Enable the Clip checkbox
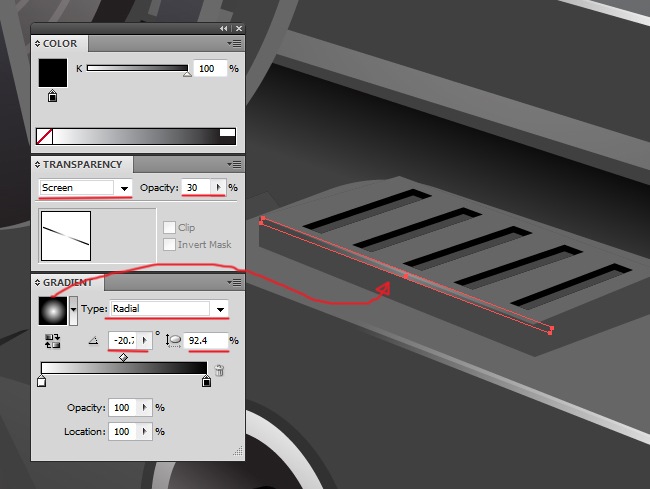650x489 pixels. click(169, 228)
